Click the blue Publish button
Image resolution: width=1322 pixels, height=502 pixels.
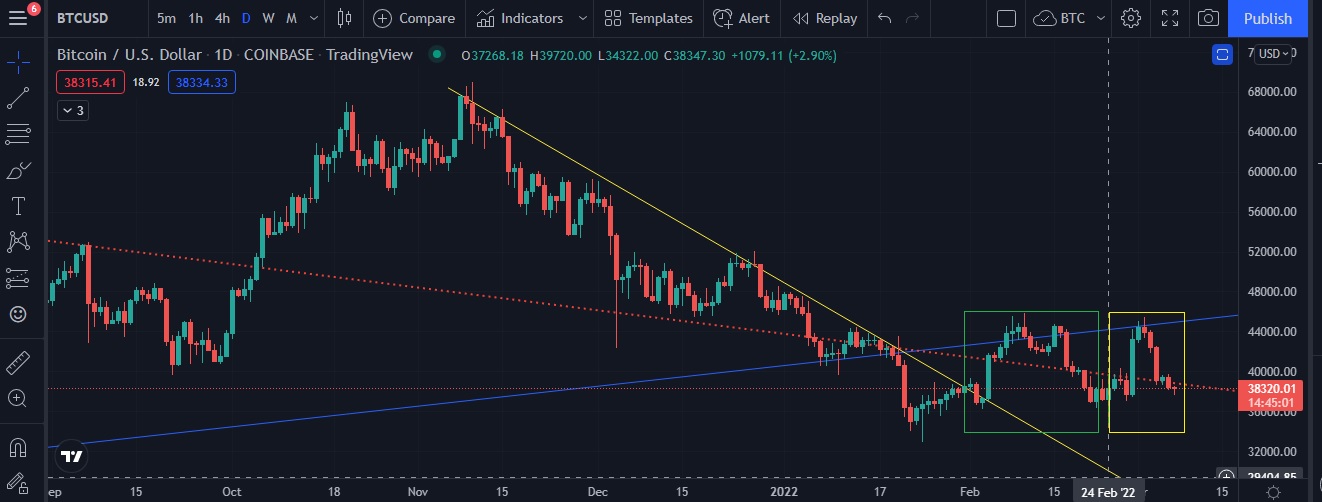coord(1268,18)
